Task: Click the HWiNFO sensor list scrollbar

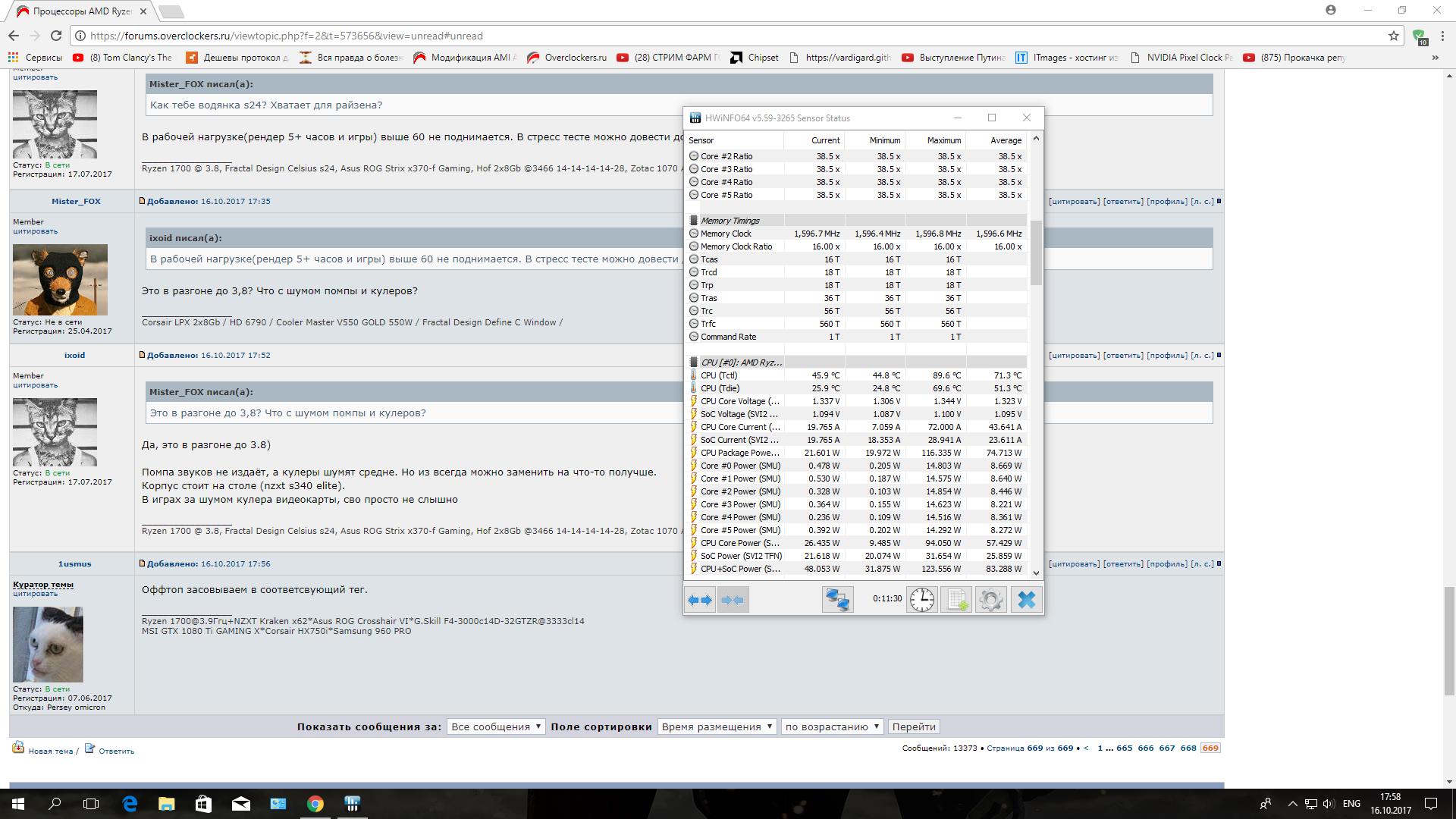Action: pyautogui.click(x=1036, y=254)
